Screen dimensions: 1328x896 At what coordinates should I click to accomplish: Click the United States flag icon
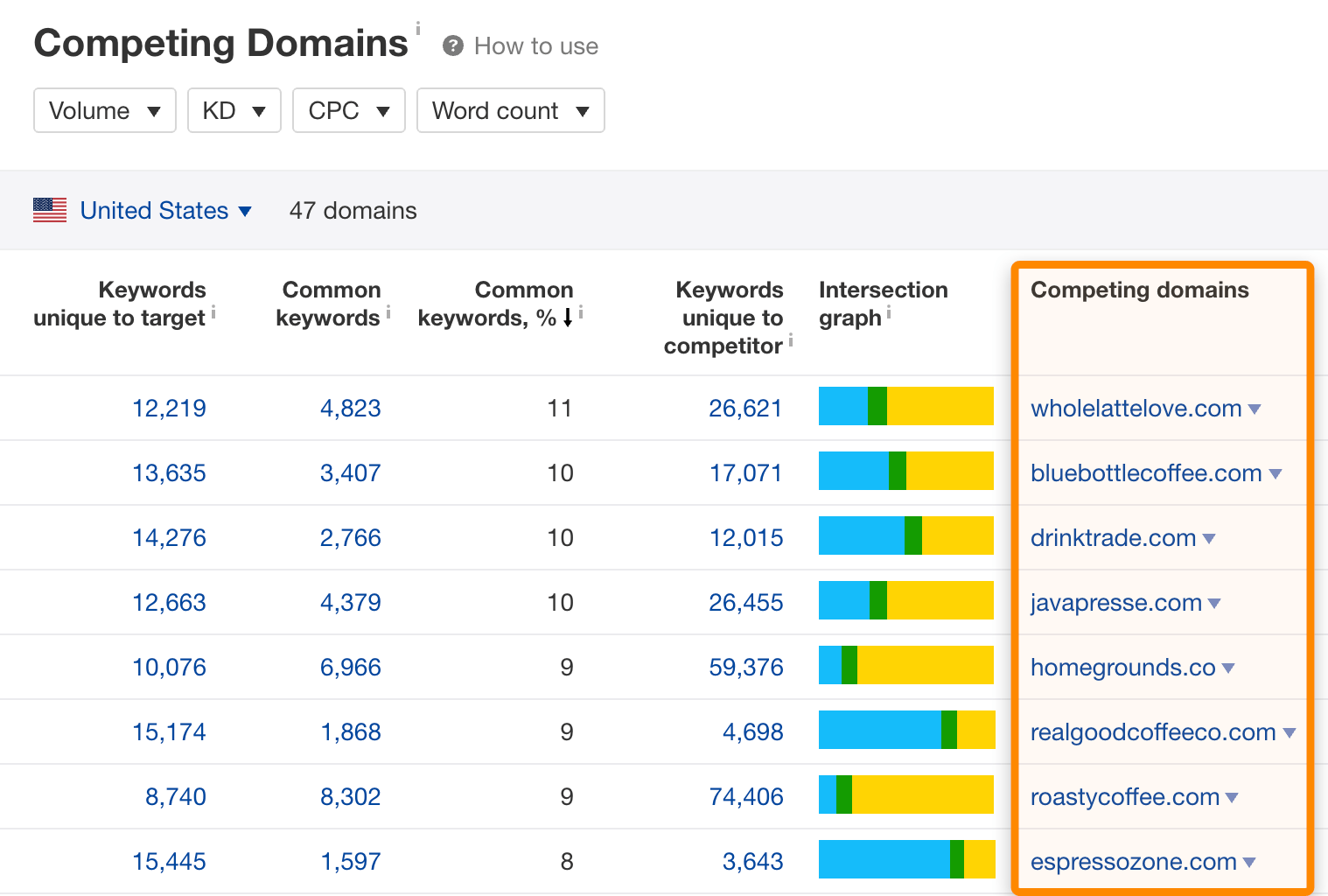[50, 210]
